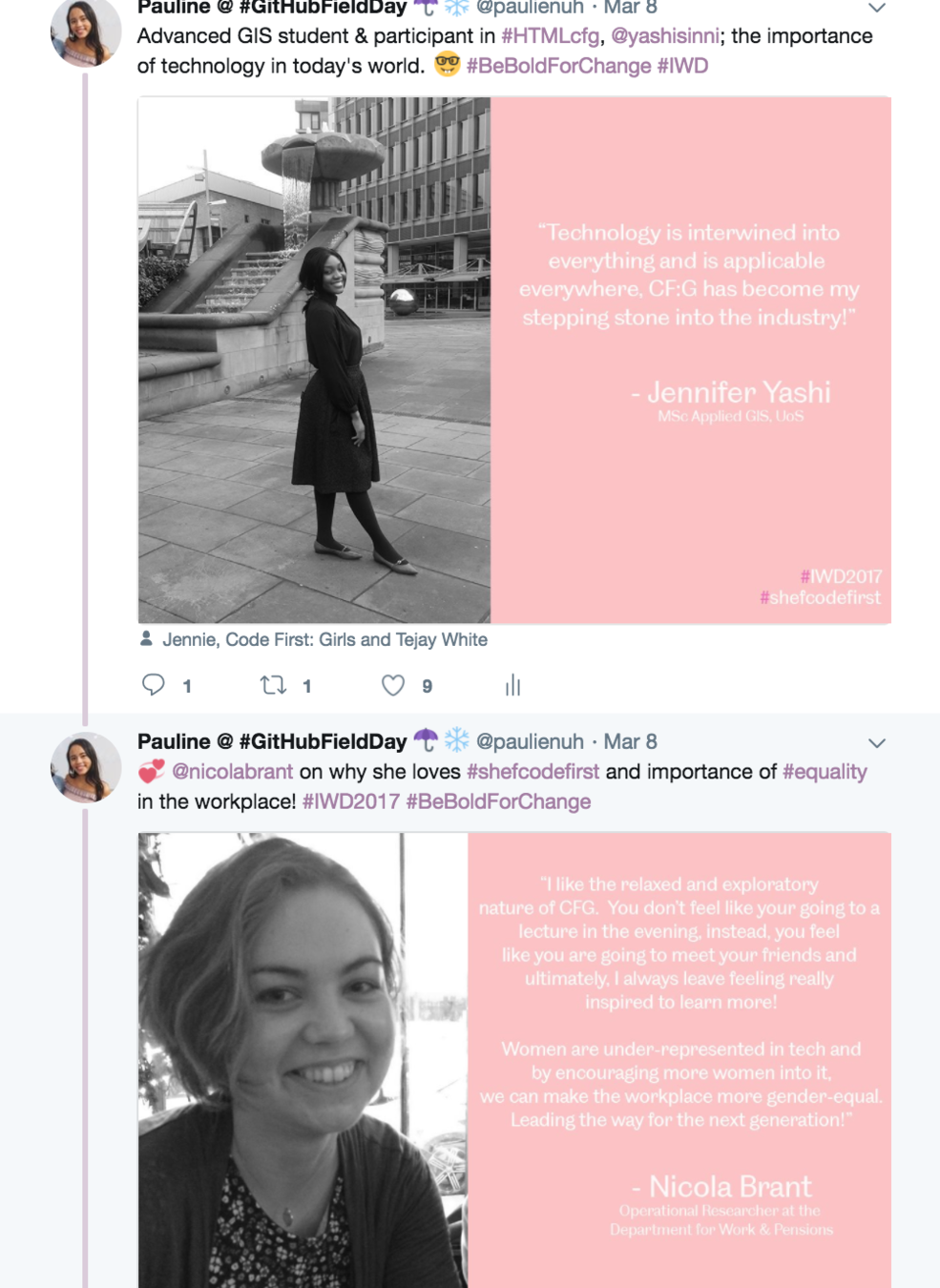The width and height of the screenshot is (940, 1288).
Task: Open @nicolabrant profile mention
Action: click(232, 772)
